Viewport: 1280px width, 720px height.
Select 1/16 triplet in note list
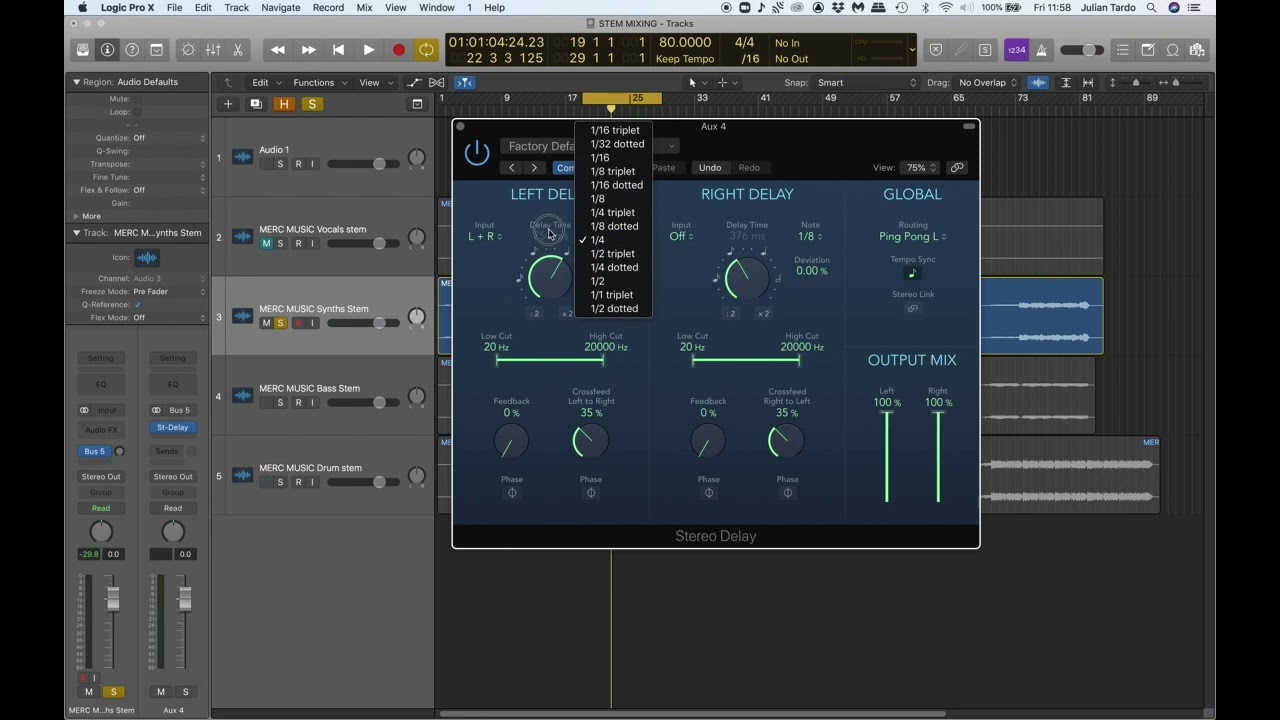(614, 130)
